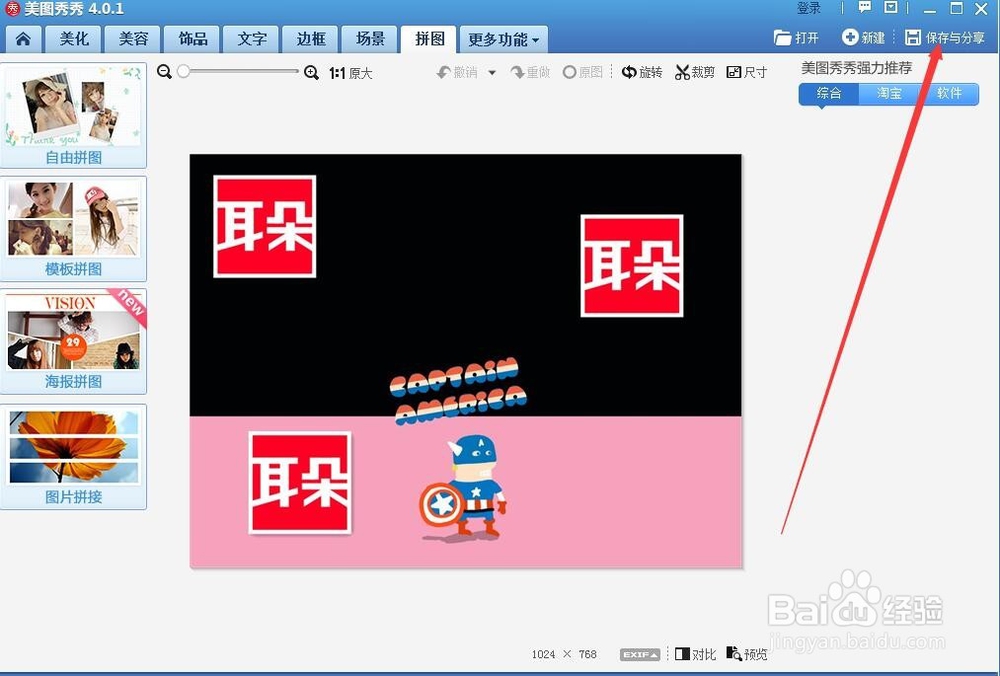This screenshot has width=1000, height=676.
Task: Minimize the 美图秀秀 window
Action: [x=930, y=9]
